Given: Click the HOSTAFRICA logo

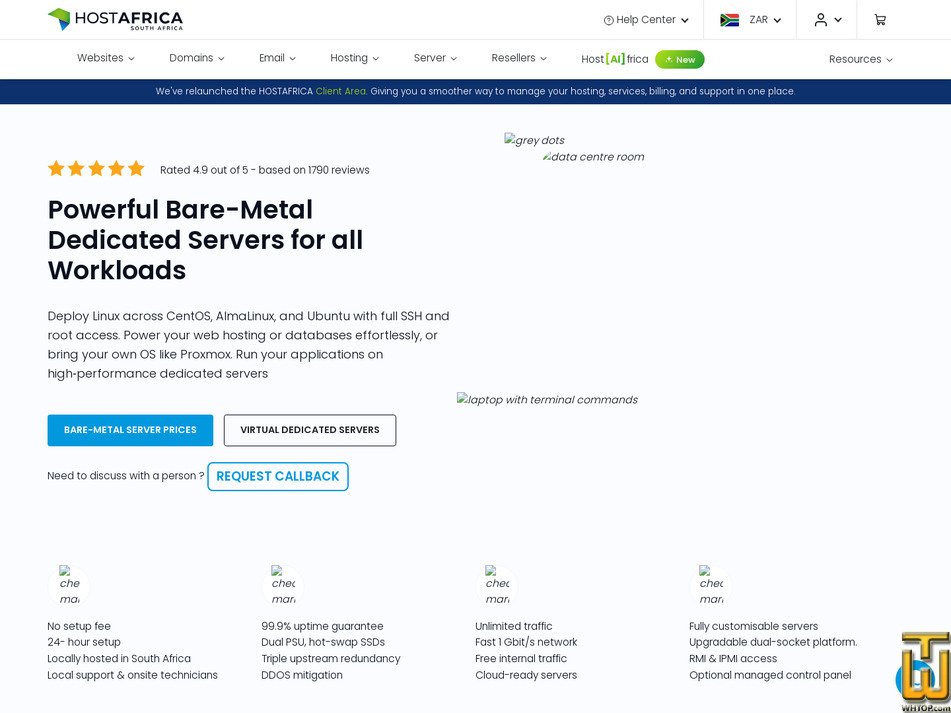Looking at the screenshot, I should click(x=115, y=19).
